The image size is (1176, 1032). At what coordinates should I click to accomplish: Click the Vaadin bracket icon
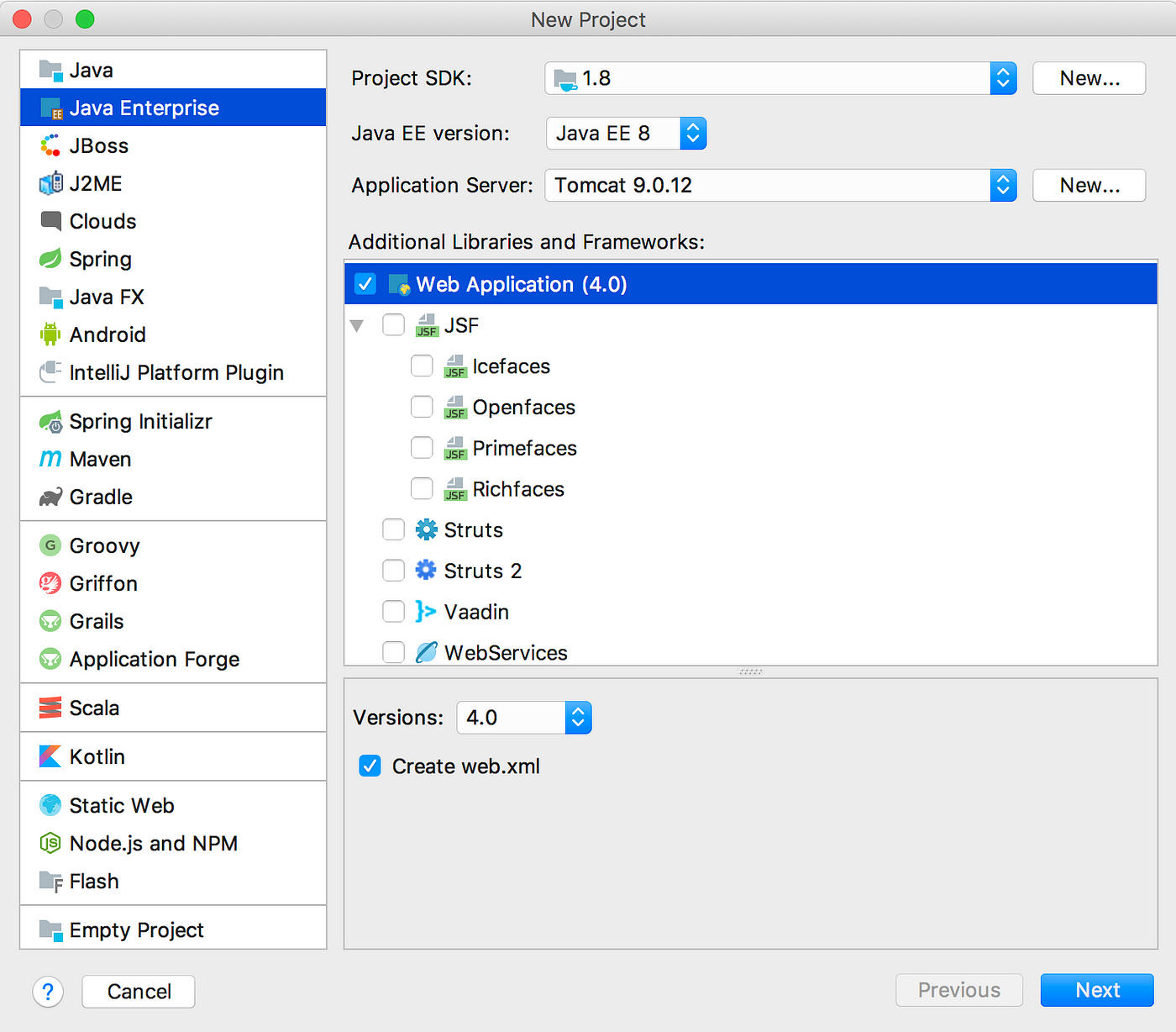tap(426, 612)
